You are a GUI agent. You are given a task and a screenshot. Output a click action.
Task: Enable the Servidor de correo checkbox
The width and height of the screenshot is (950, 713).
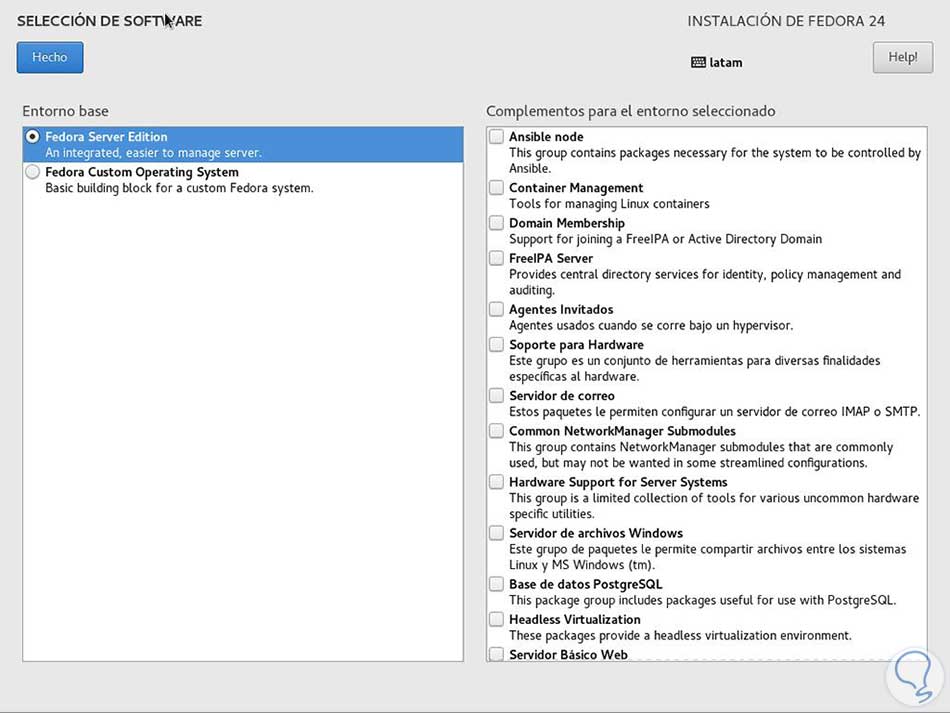[496, 396]
